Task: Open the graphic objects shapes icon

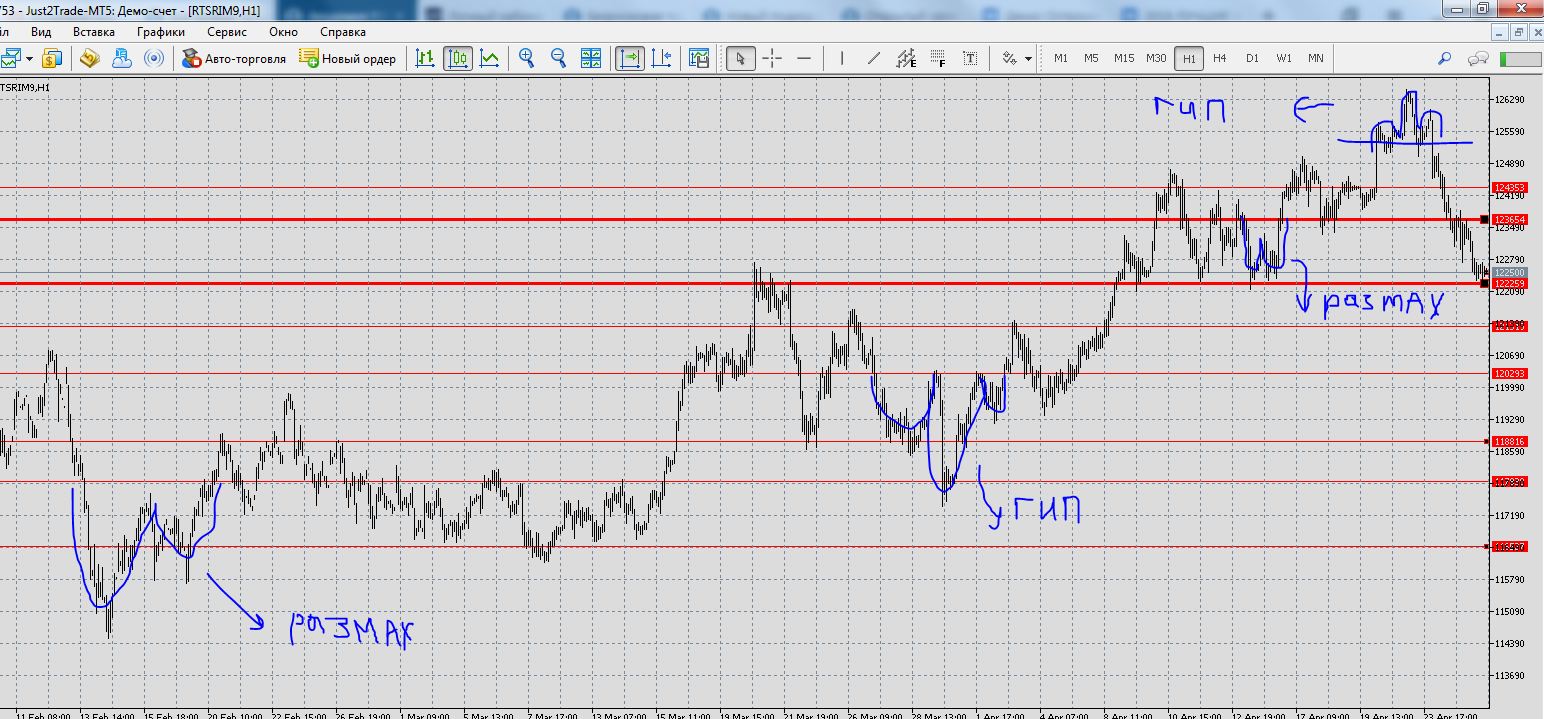Action: (x=1009, y=58)
